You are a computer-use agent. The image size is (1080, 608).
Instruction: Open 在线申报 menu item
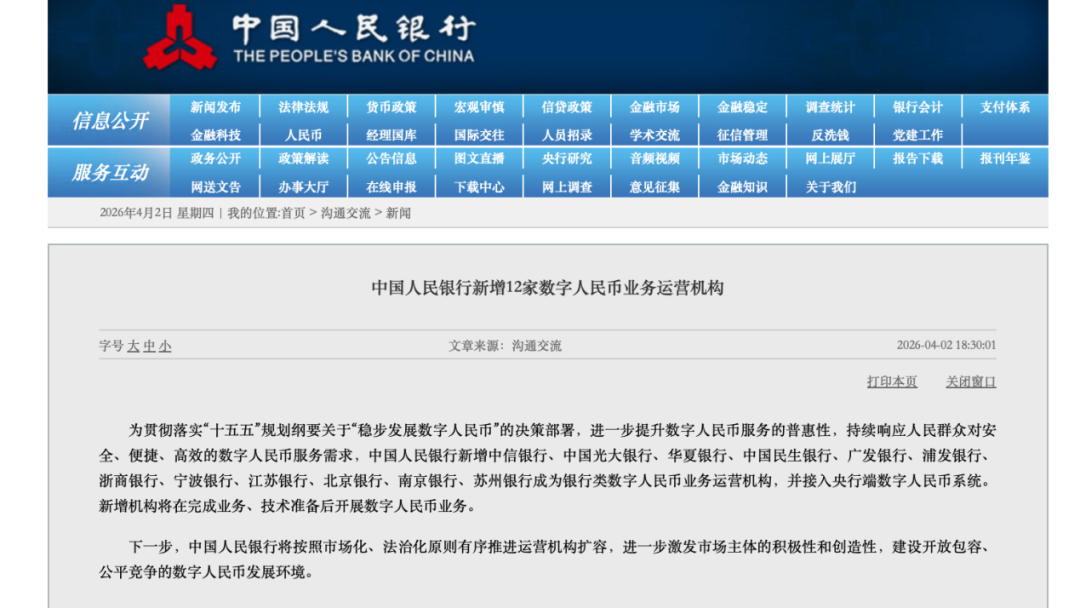391,187
